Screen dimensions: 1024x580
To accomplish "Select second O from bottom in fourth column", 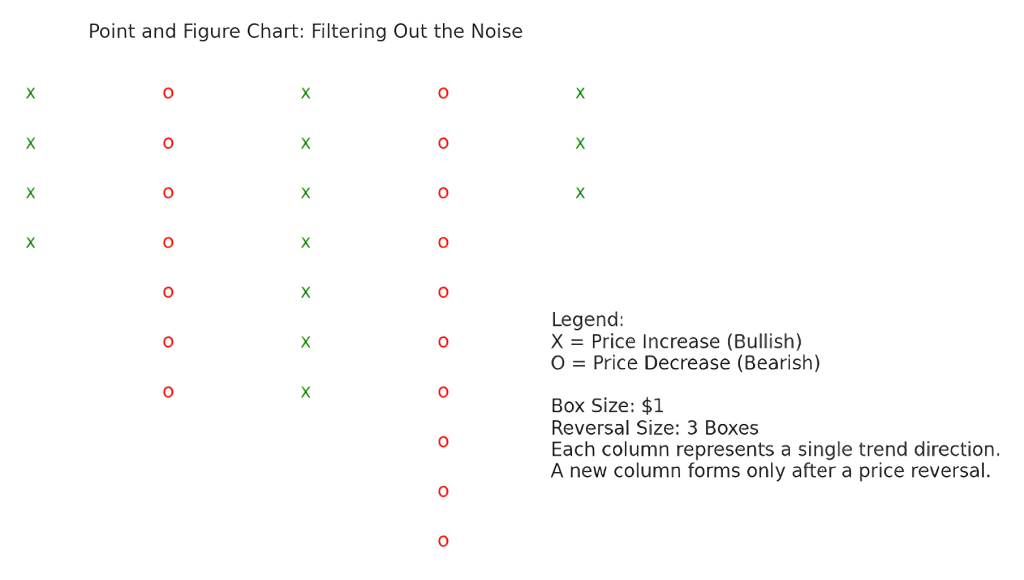I will (443, 491).
